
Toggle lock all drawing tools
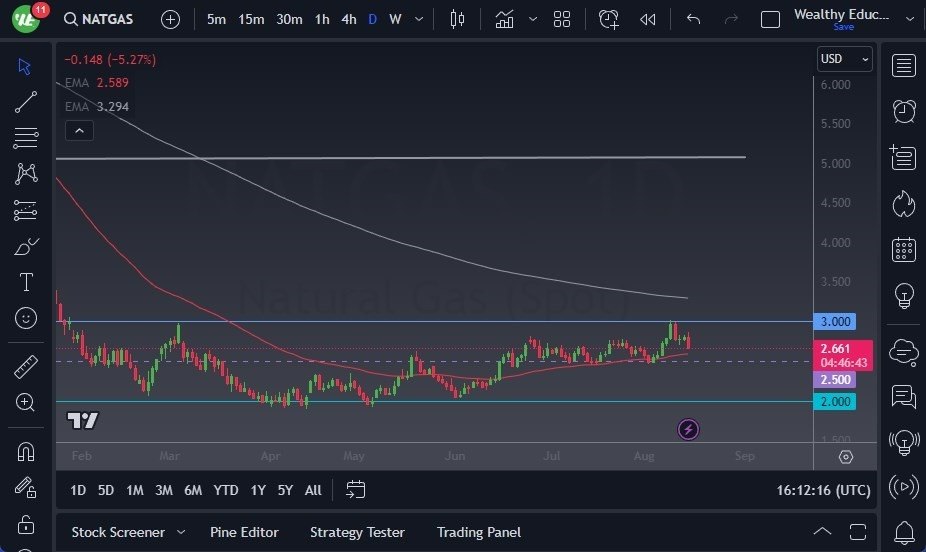(26, 524)
